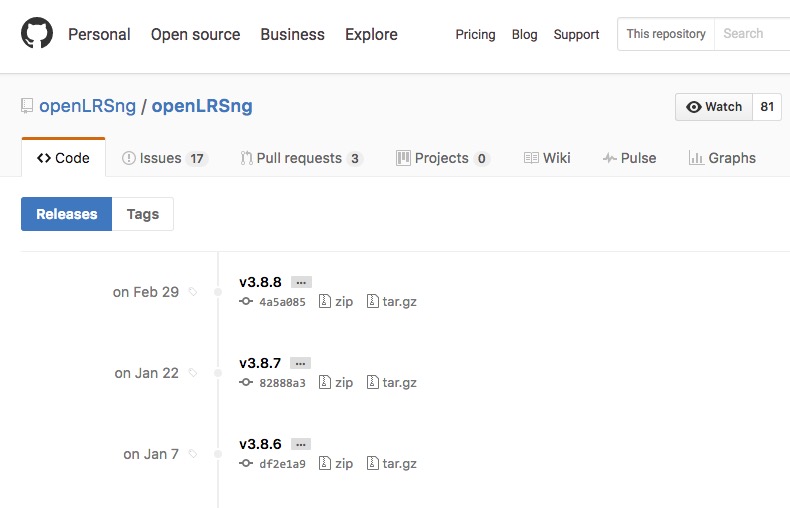Click the tag icon next to Jan 22
Screen dimensions: 790x508
click(193, 373)
